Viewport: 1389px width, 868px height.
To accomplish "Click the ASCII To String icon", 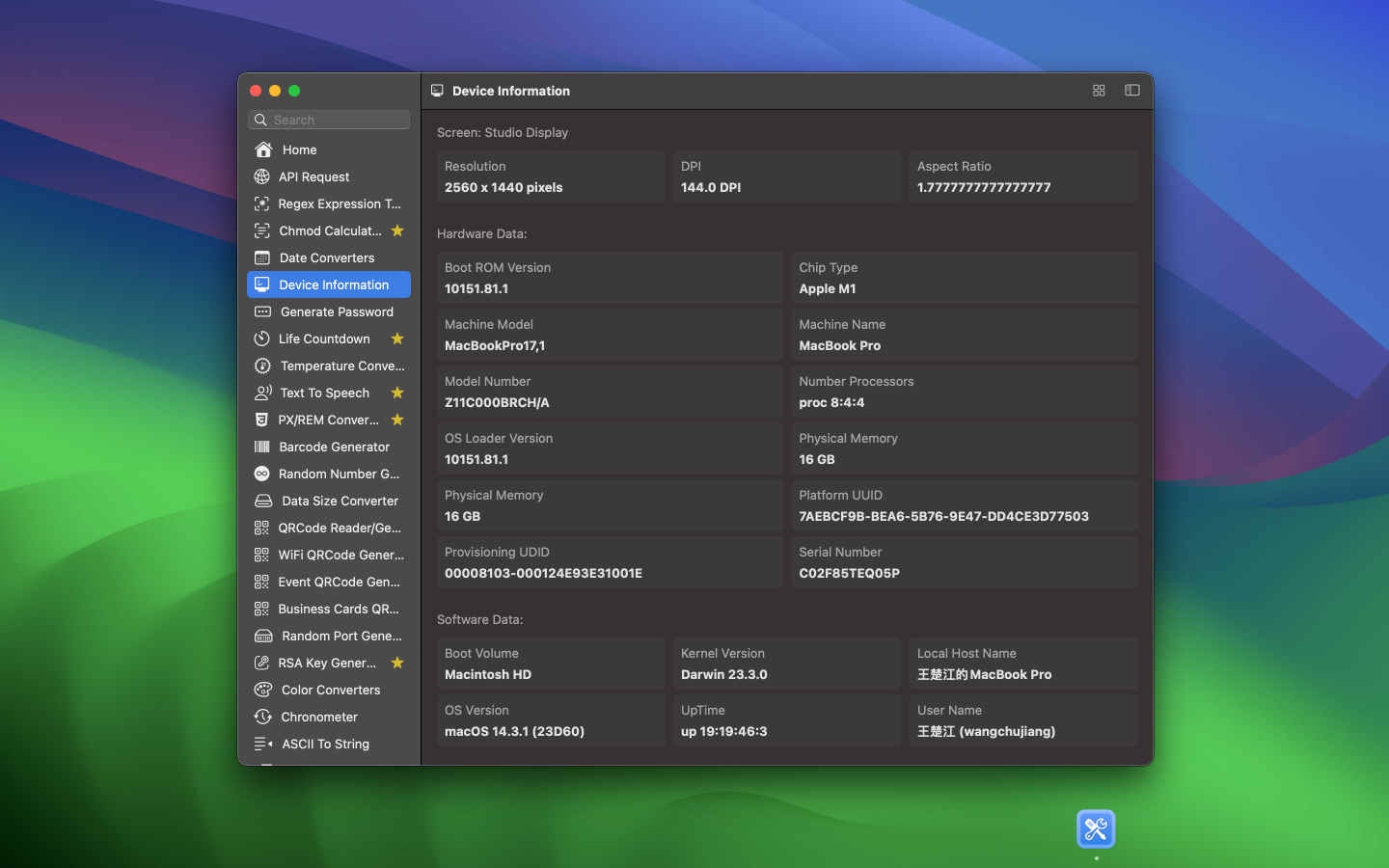I will [262, 744].
